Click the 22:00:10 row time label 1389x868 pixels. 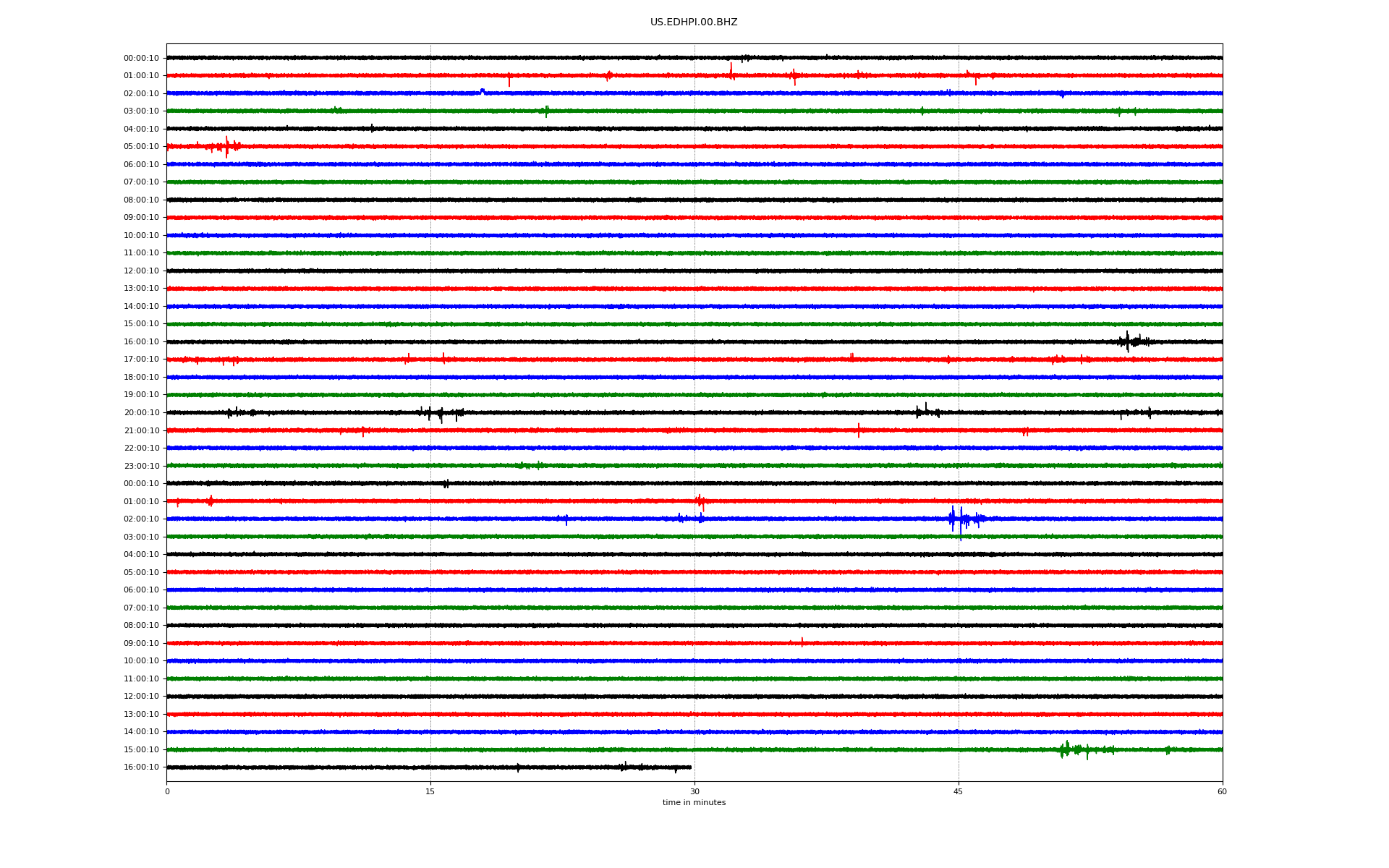(141, 448)
